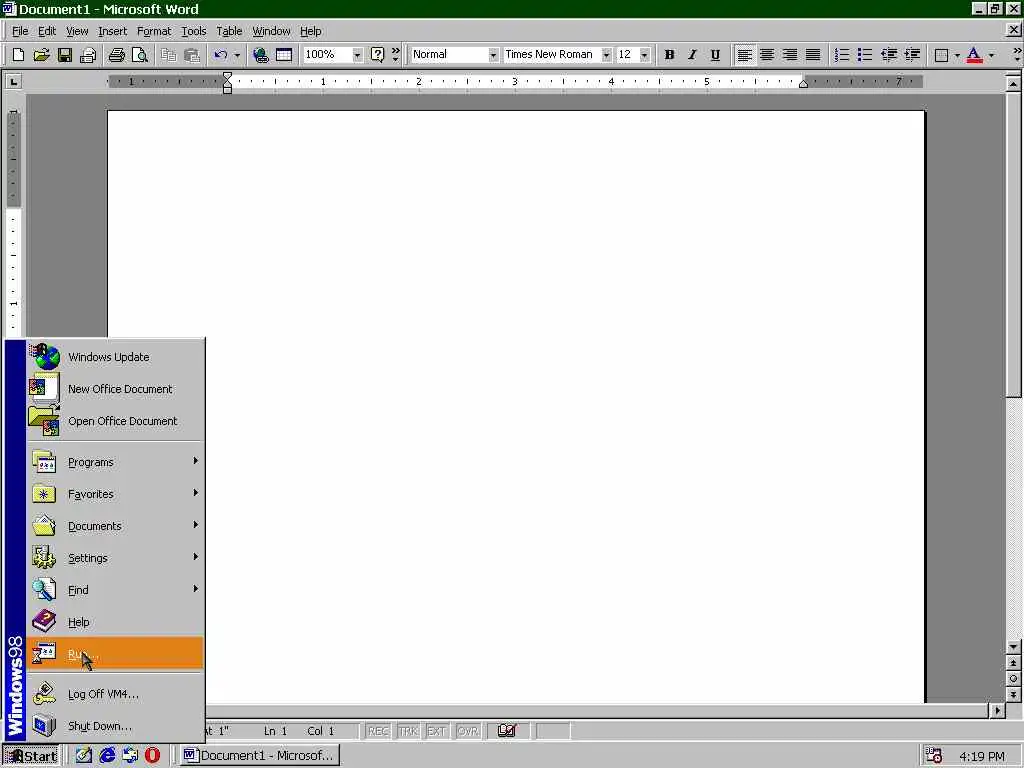Click inside the blank document page
The height and width of the screenshot is (768, 1024).
516,406
